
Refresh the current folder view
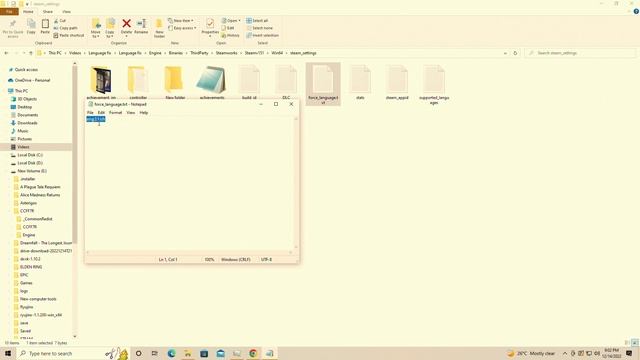(x=515, y=53)
